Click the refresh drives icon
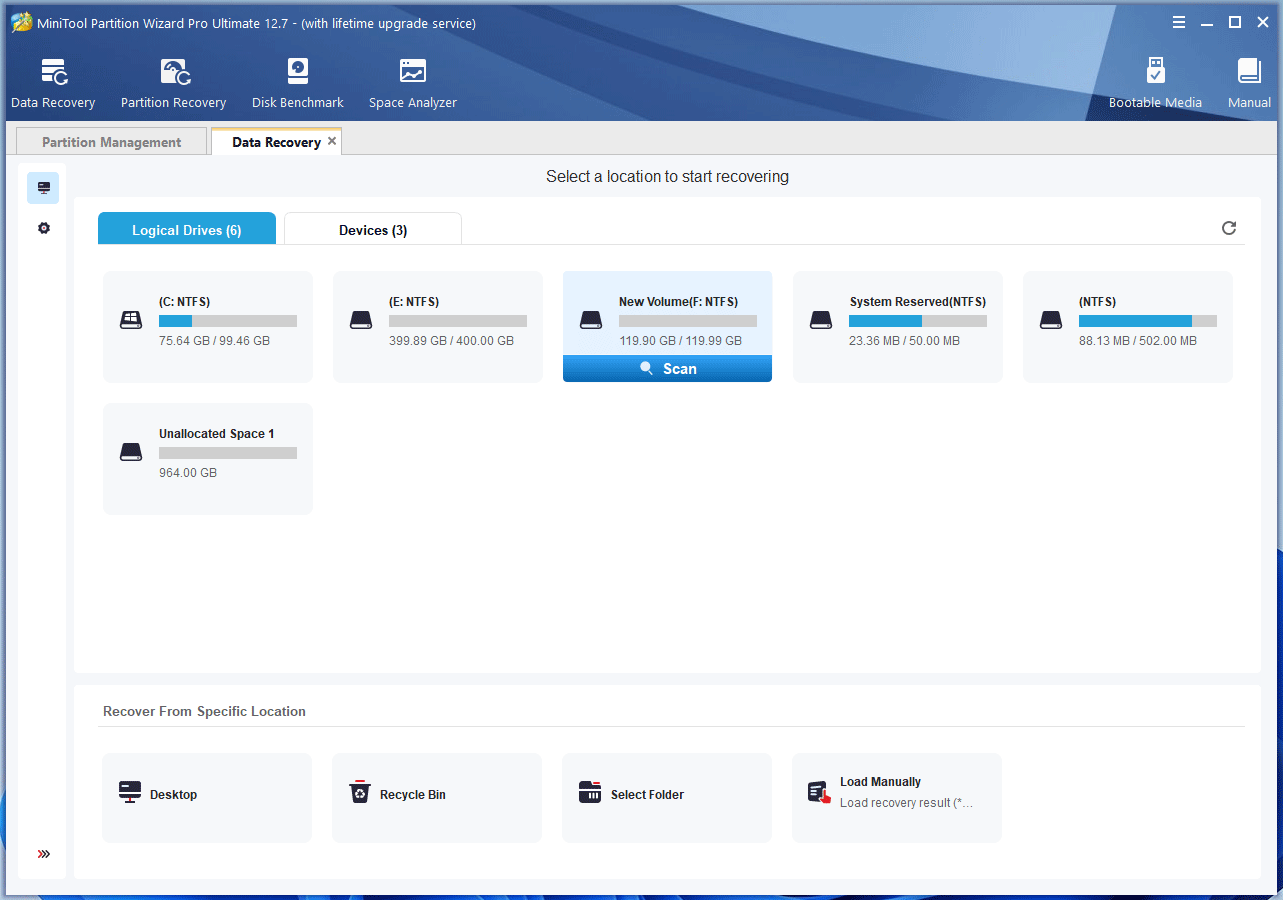This screenshot has height=900, width=1283. point(1229,228)
